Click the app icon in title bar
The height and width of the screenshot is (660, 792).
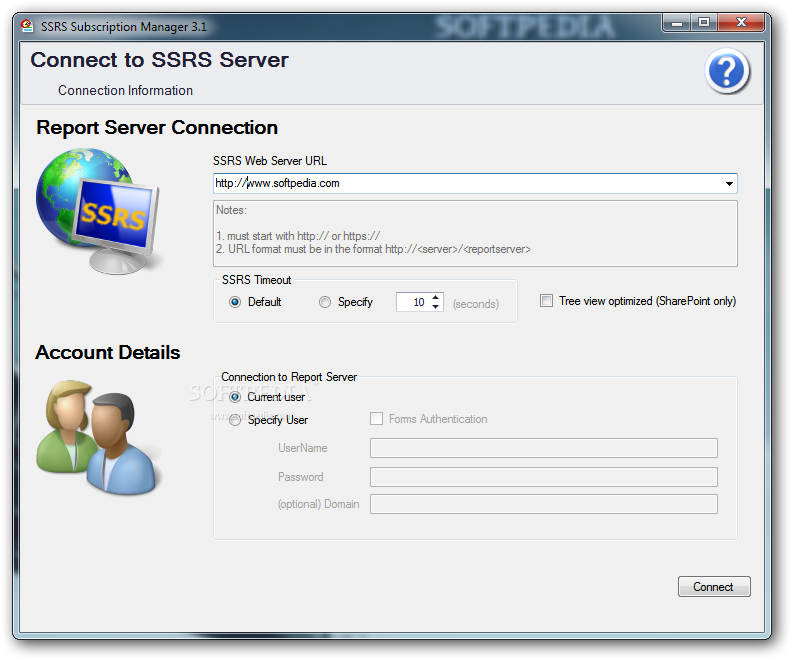(x=27, y=26)
